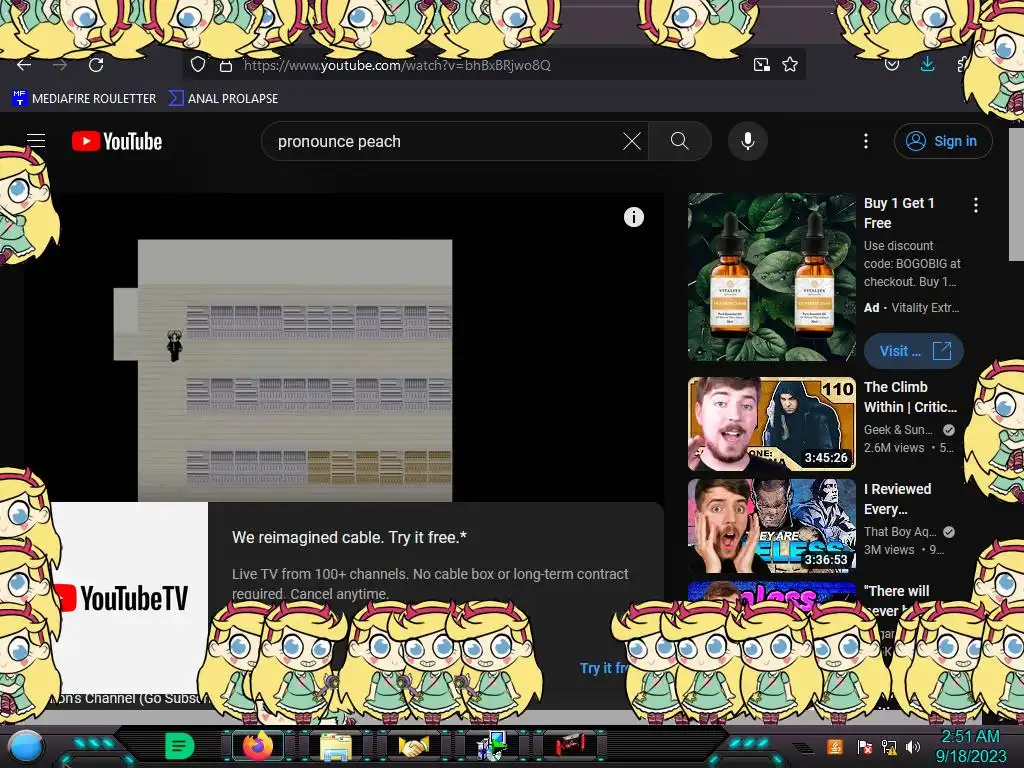Open ad options three-dot menu
The height and width of the screenshot is (768, 1024).
976,205
